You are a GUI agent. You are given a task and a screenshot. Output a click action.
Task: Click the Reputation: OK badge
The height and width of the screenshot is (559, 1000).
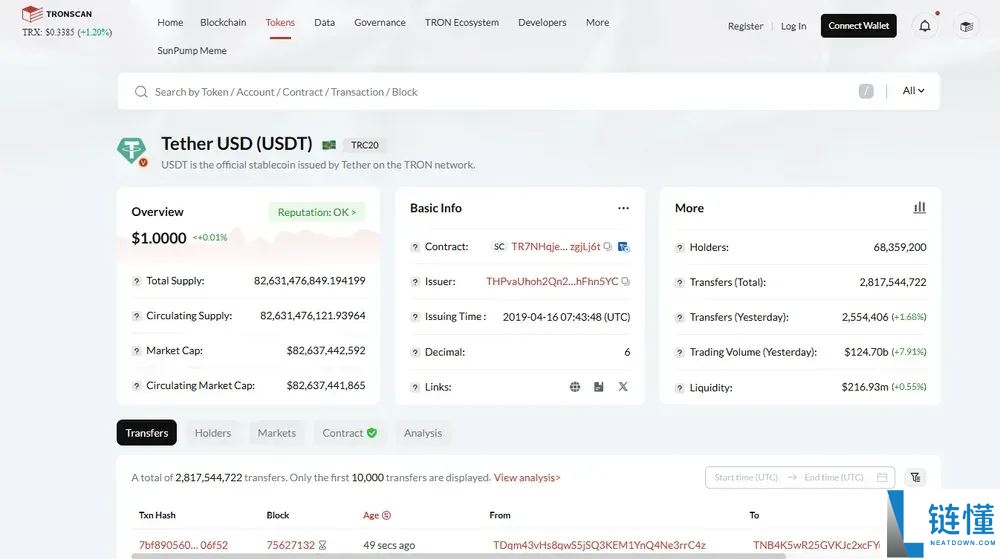pyautogui.click(x=317, y=212)
